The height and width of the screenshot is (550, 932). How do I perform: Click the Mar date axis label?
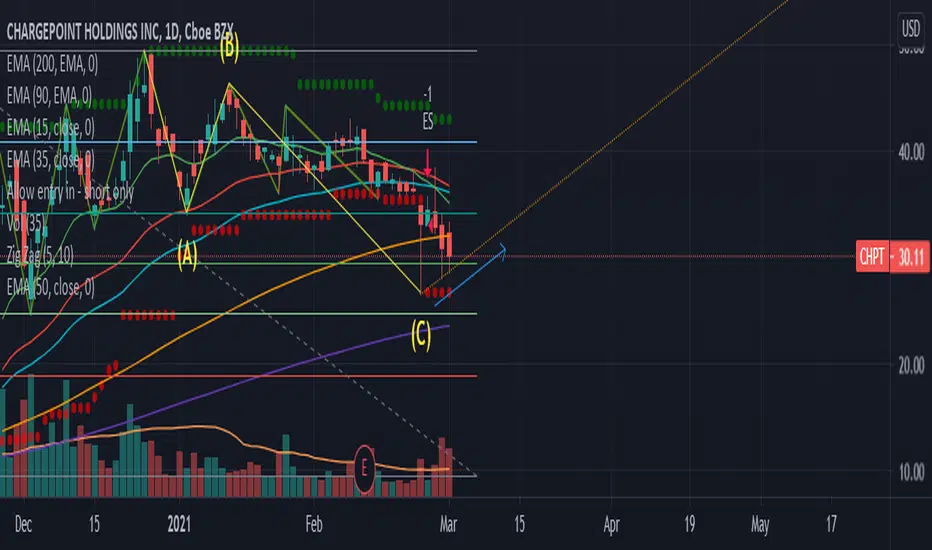448,524
